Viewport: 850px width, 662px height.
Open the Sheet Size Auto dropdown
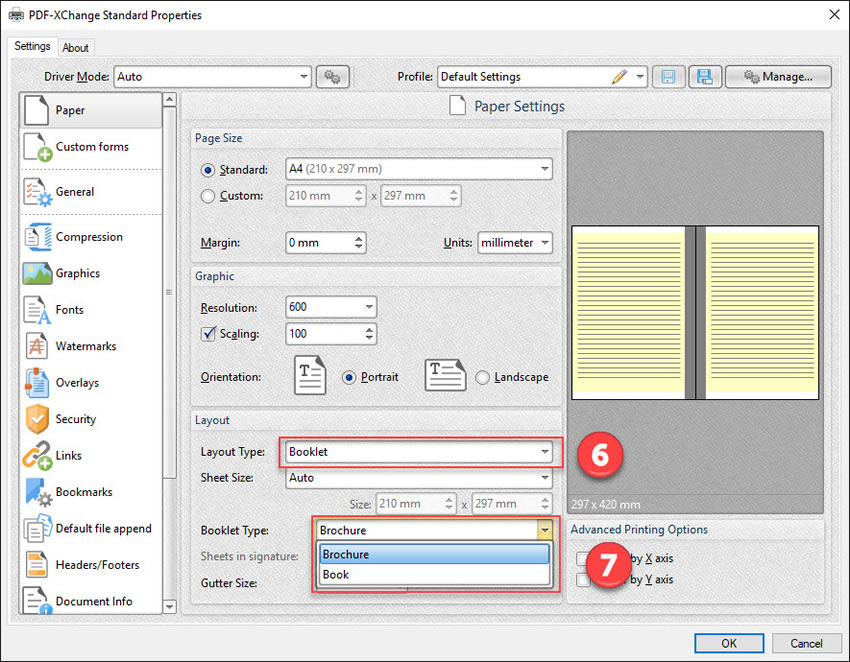point(418,478)
